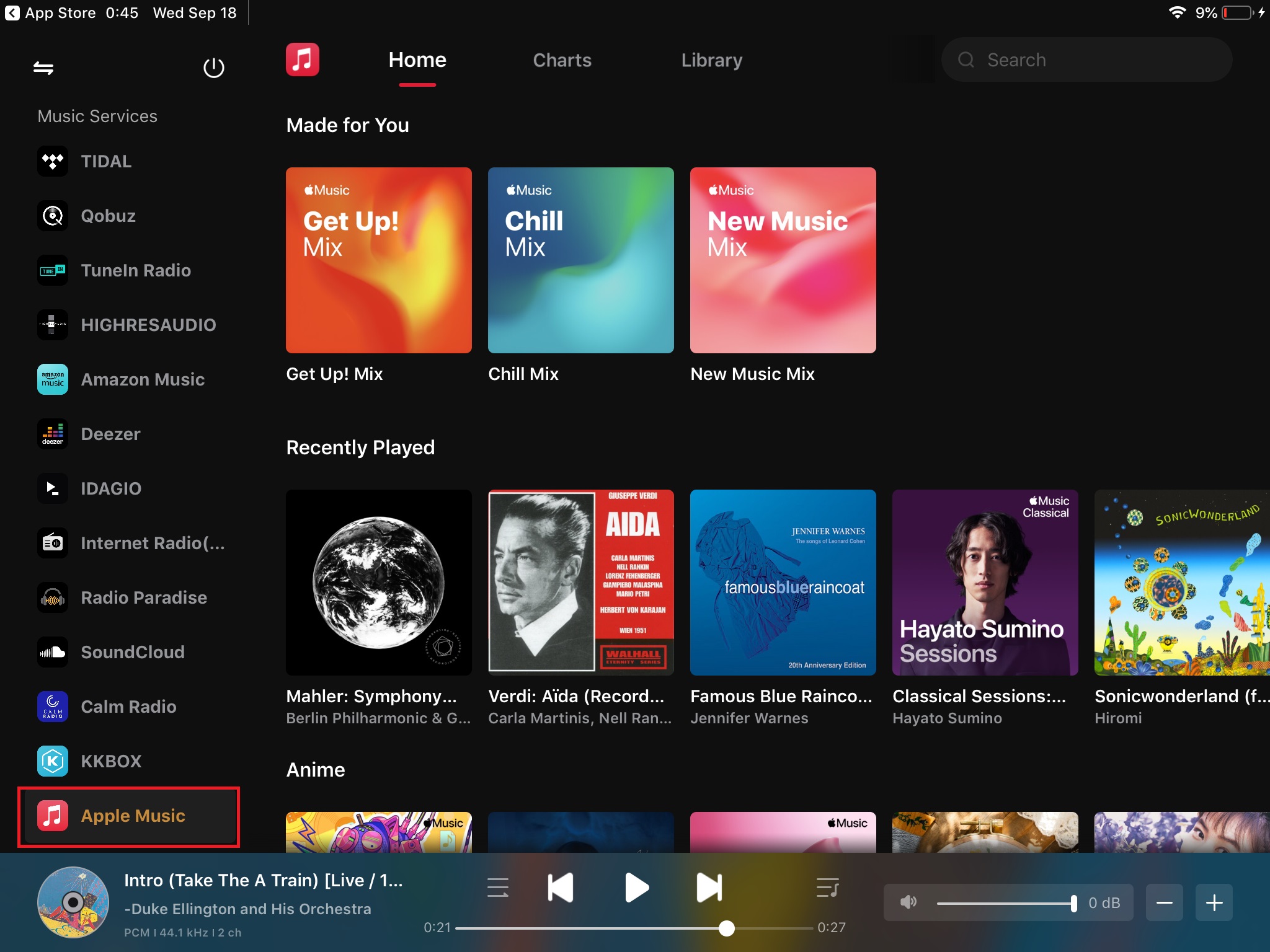This screenshot has height=952, width=1270.
Task: Tap the Wi-Fi status icon
Action: [1177, 13]
